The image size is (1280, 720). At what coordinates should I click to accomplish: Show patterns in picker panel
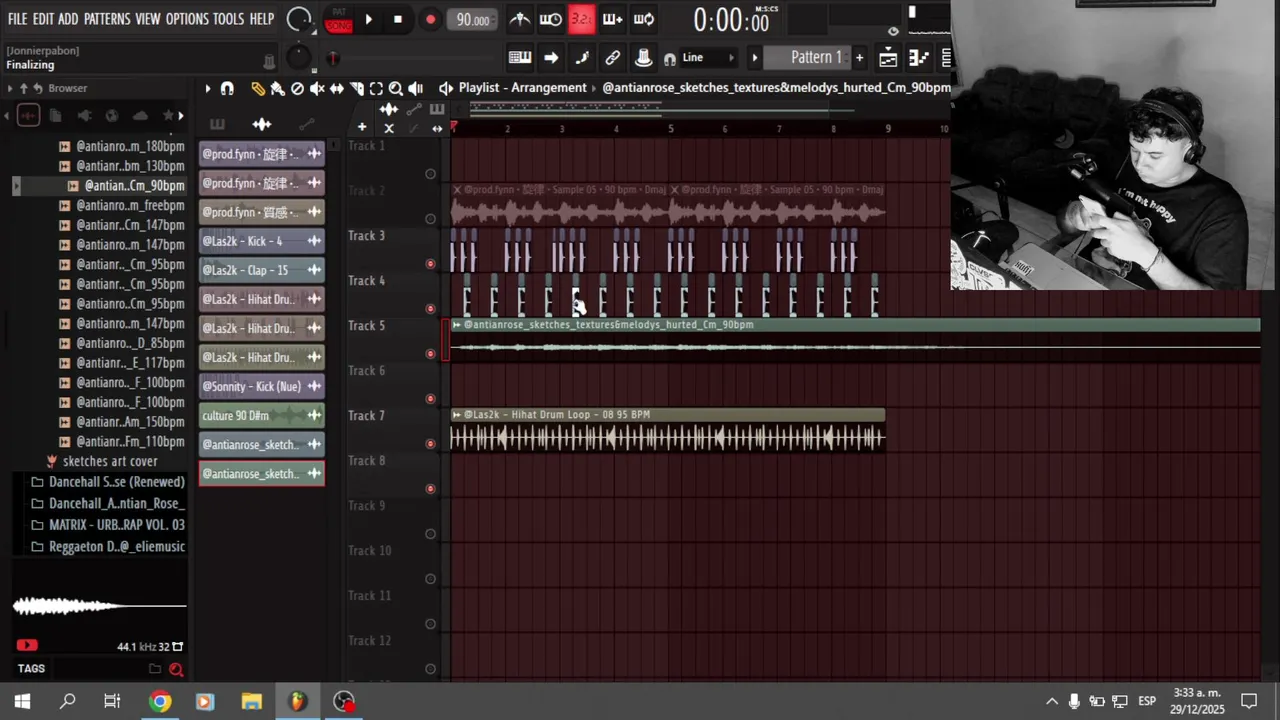pos(217,124)
